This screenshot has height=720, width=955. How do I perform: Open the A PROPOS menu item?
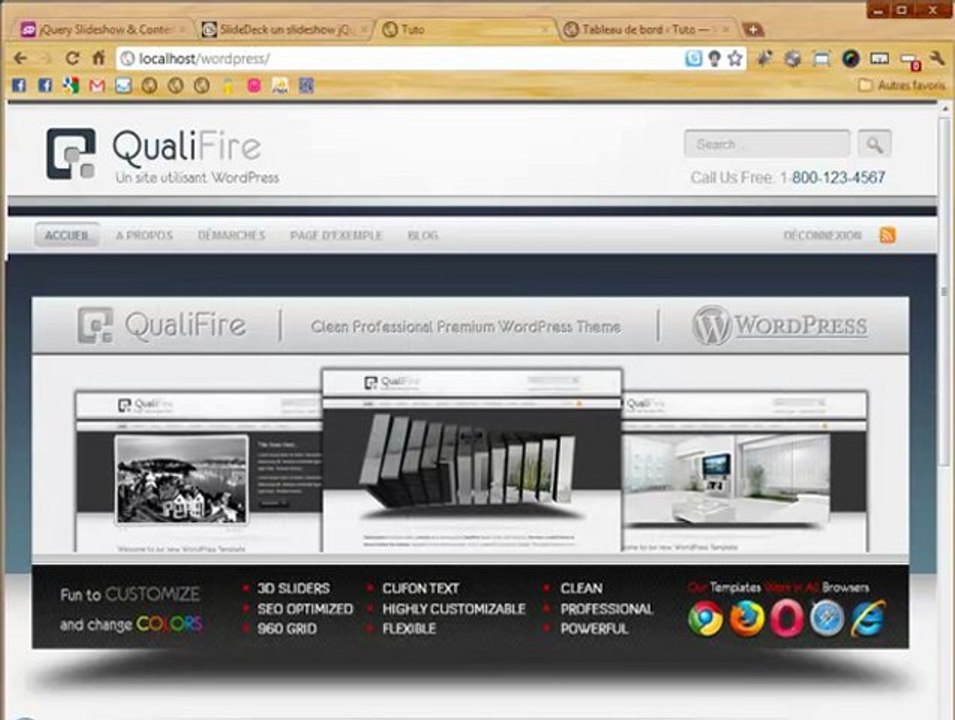click(144, 235)
